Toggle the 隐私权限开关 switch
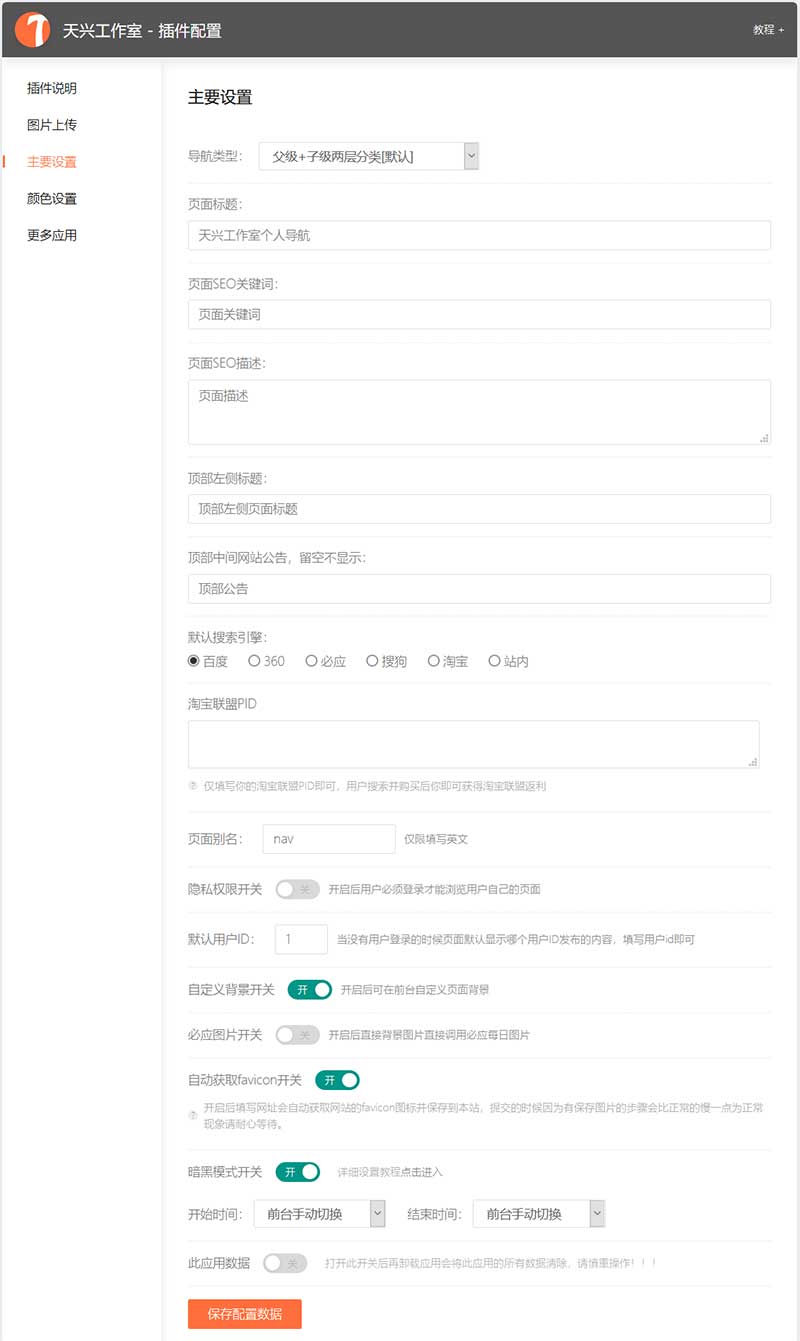 297,889
